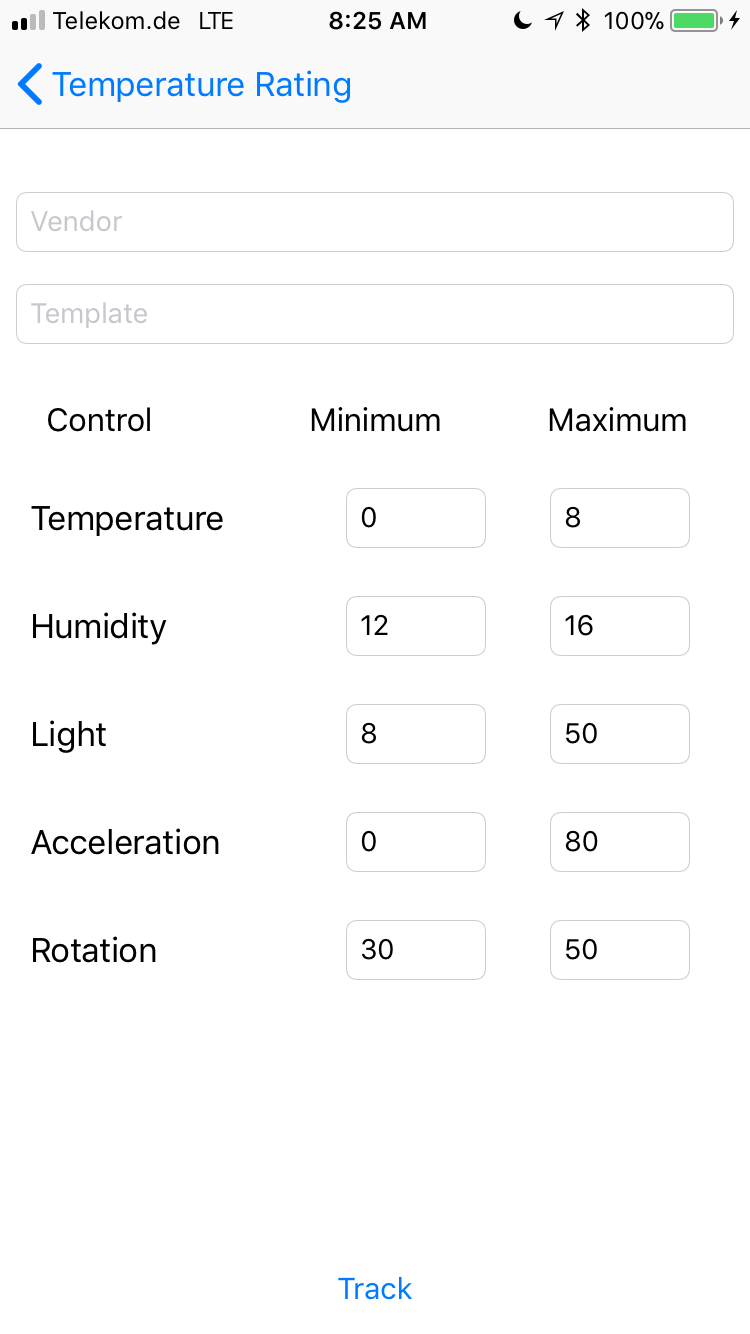Tap the Light minimum input
The image size is (750, 1334).
416,734
